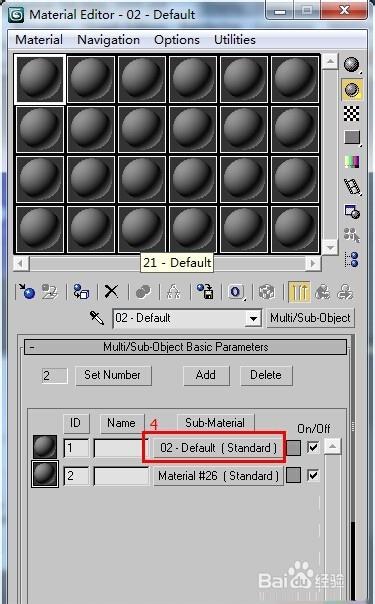Click the Name column header button
This screenshot has height=604, width=375.
point(122,423)
